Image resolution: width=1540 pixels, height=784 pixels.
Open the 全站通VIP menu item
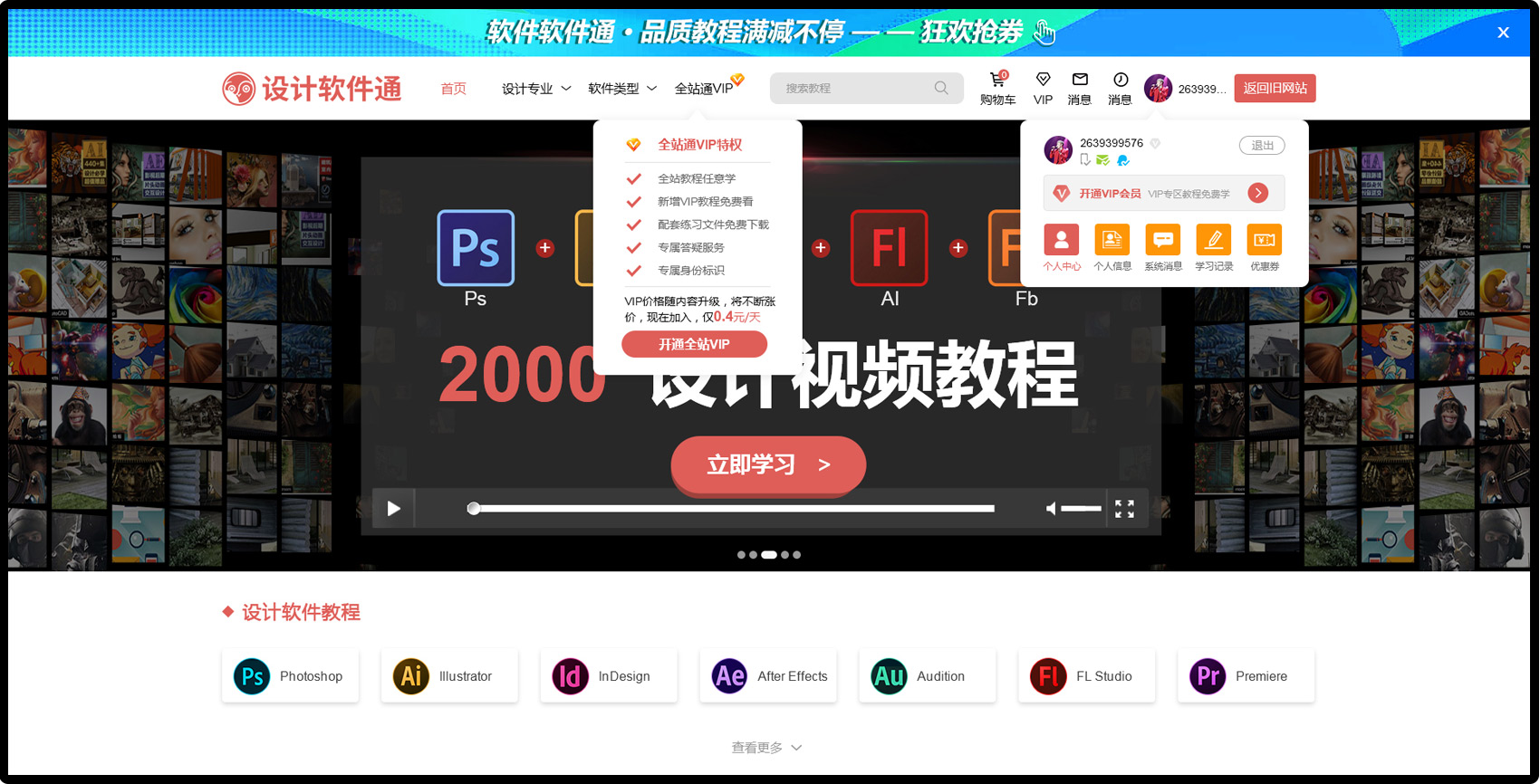(705, 89)
